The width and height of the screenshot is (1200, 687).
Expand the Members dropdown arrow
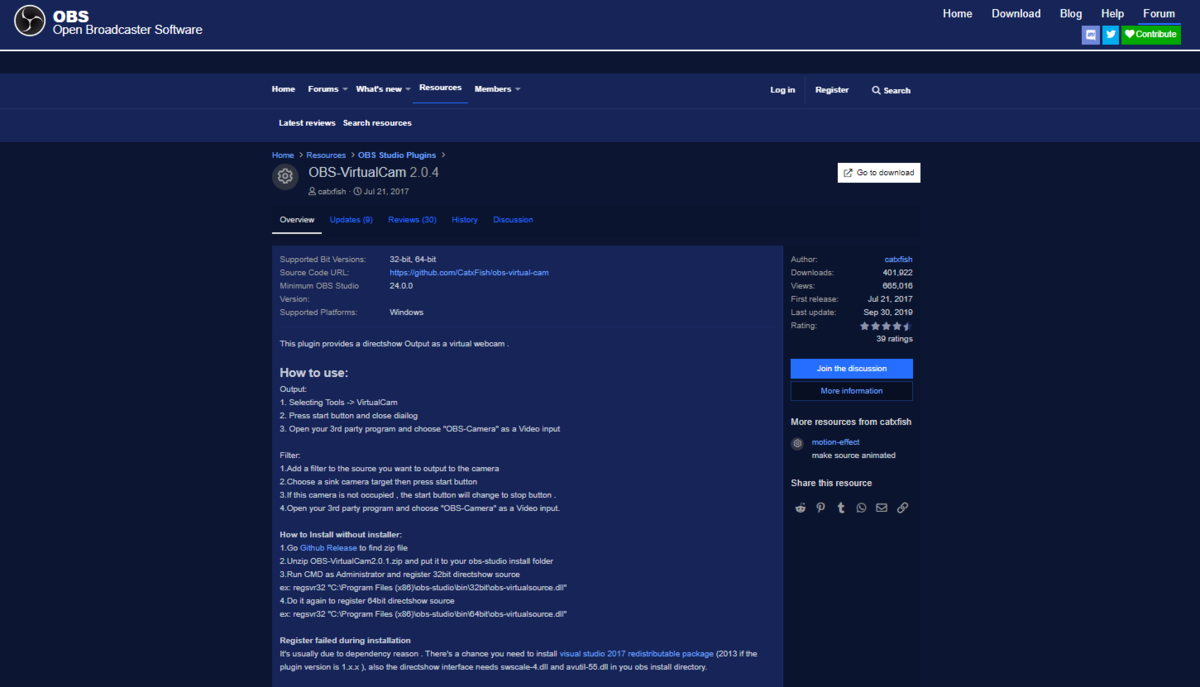518,89
